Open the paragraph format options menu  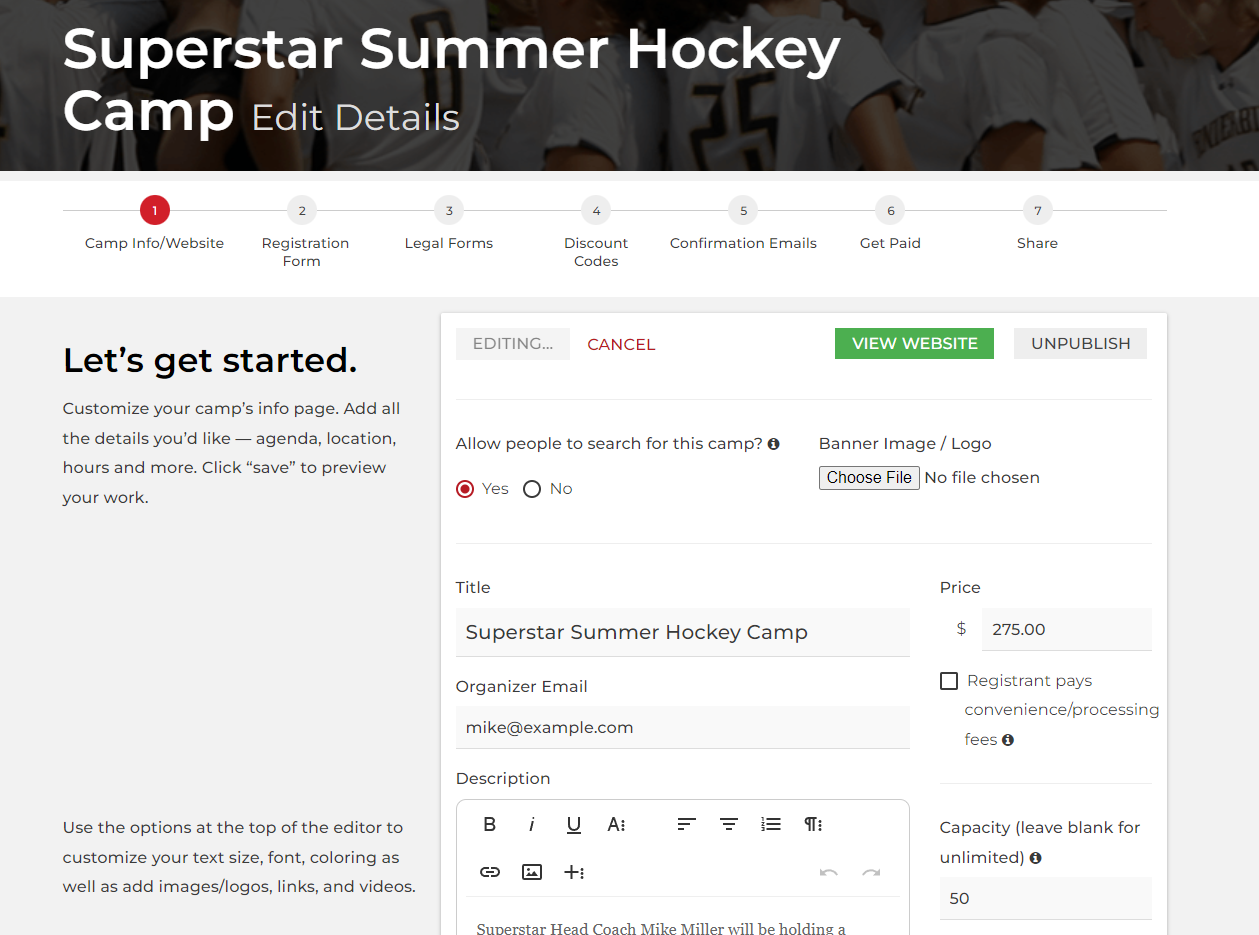[812, 824]
